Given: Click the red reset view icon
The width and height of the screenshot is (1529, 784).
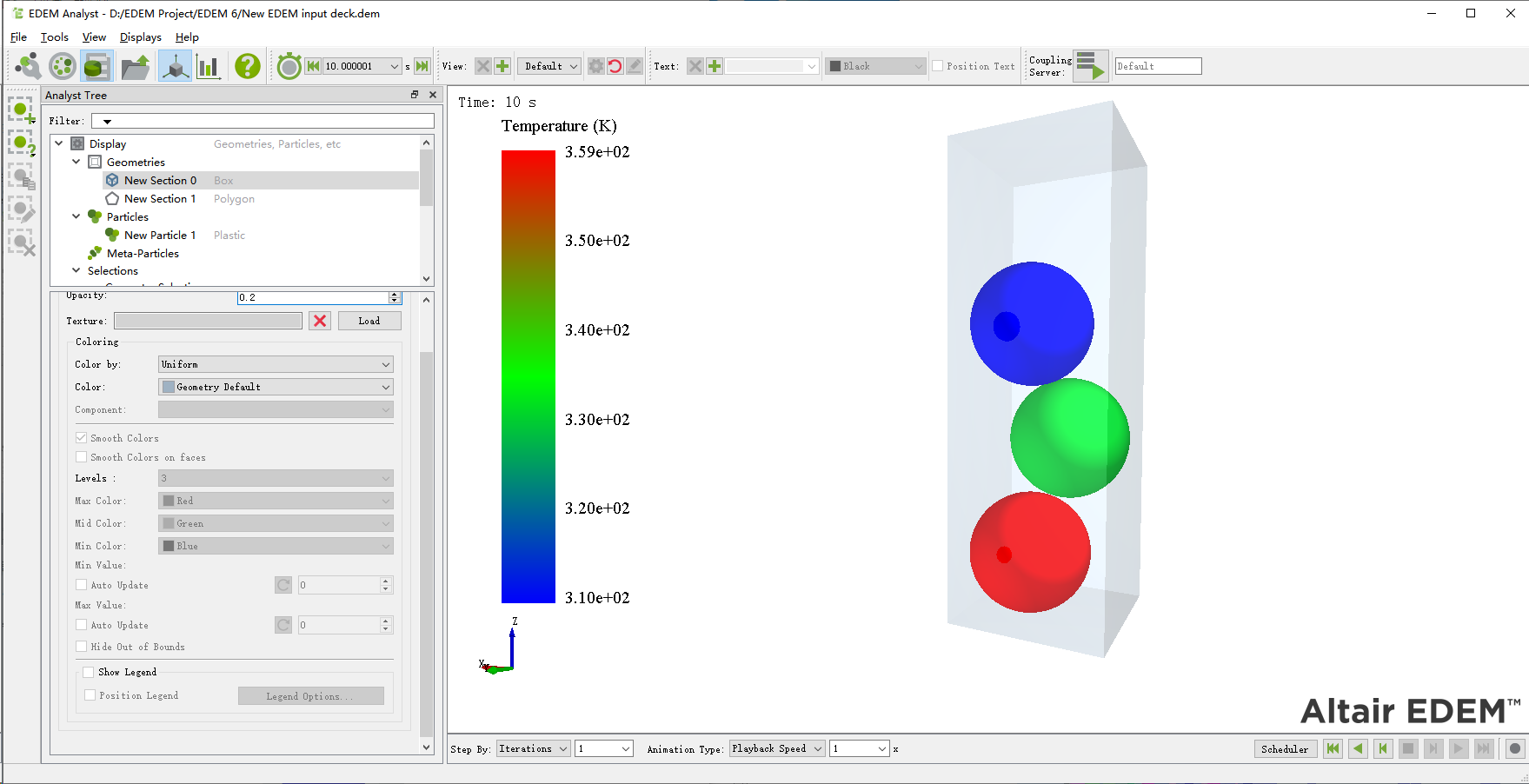Looking at the screenshot, I should click(615, 66).
